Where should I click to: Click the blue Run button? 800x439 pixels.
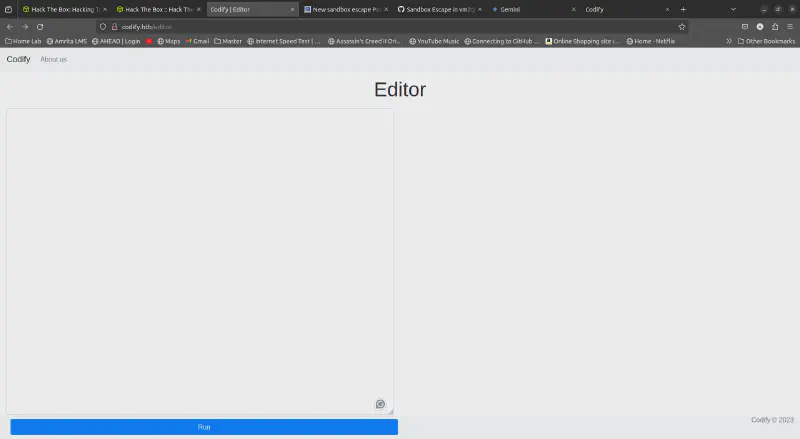tap(204, 427)
